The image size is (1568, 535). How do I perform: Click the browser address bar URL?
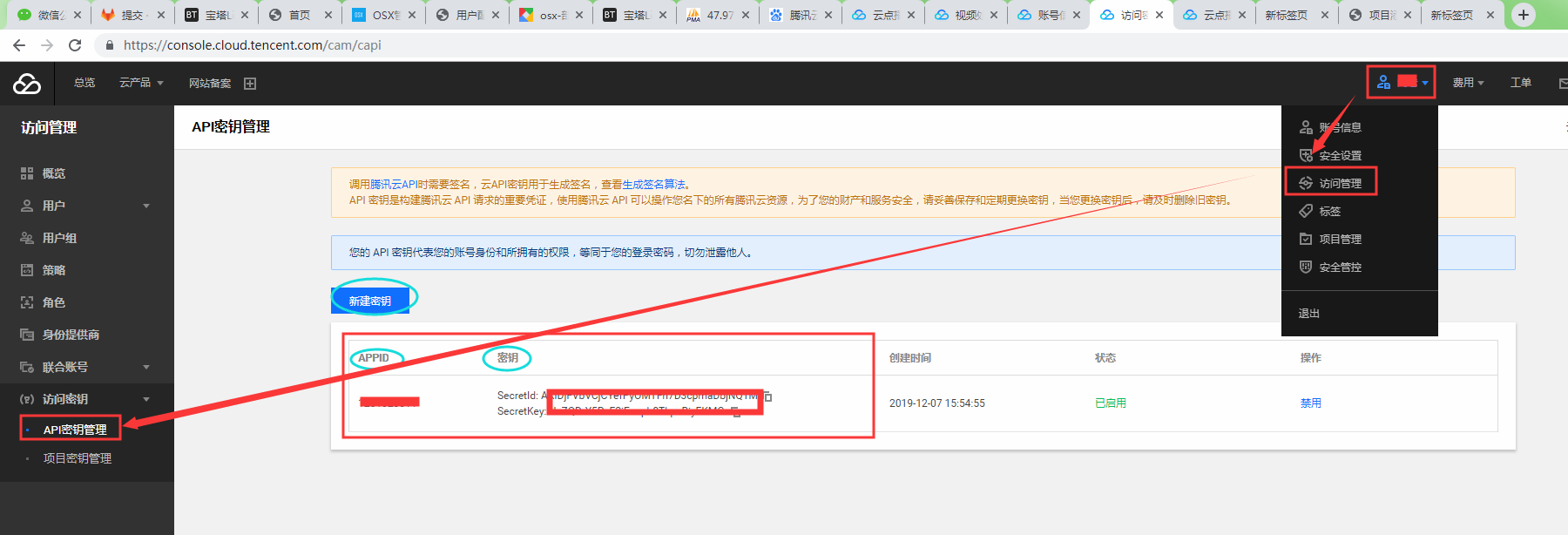tap(253, 45)
